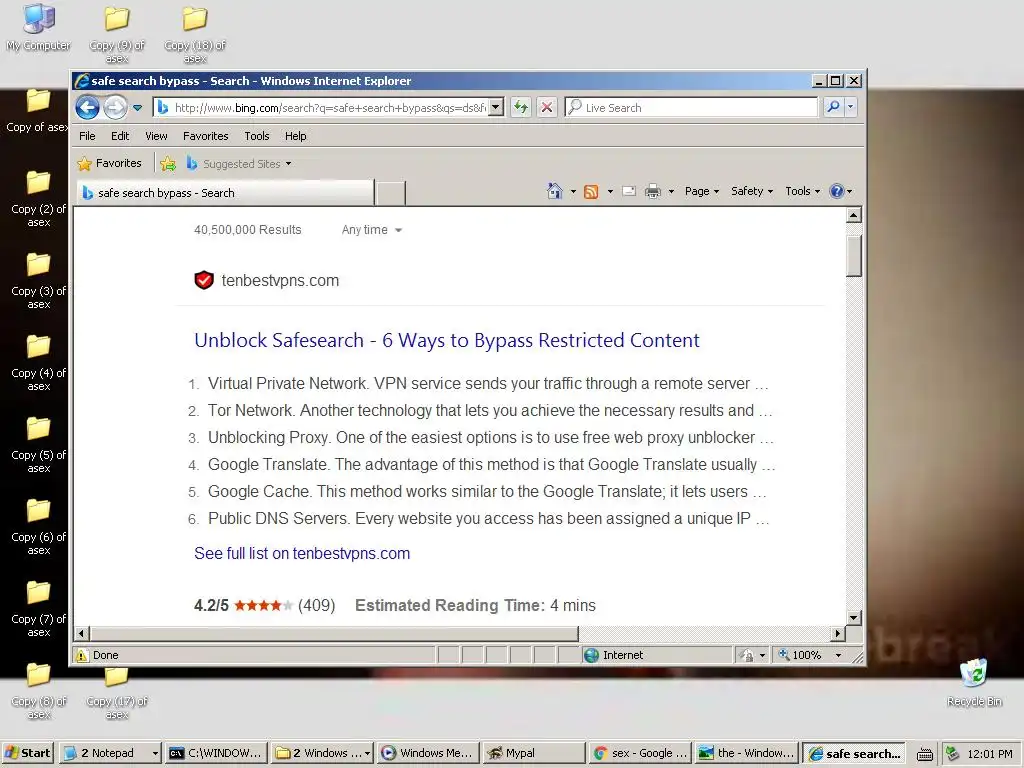
Task: Select Copy (17) of asex folder
Action: (117, 694)
